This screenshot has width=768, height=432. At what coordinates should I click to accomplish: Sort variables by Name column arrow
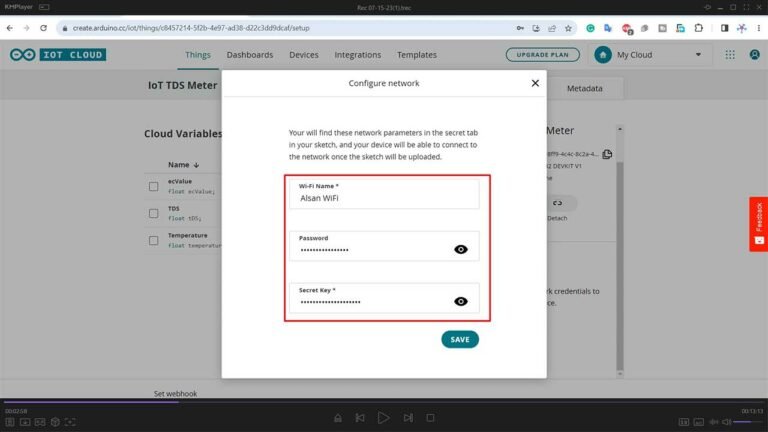coord(196,165)
